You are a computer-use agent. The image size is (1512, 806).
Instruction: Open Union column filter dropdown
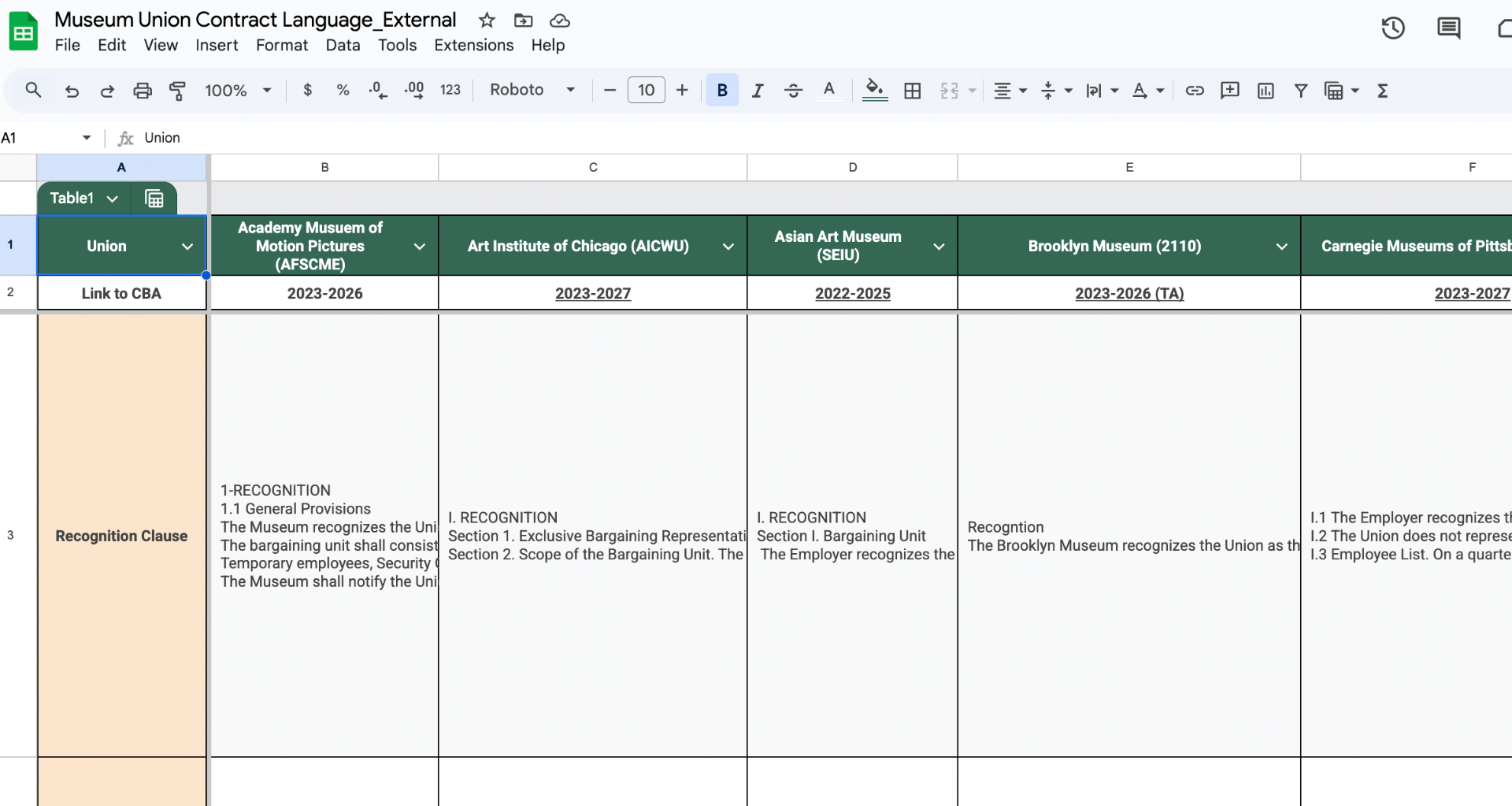coord(187,247)
